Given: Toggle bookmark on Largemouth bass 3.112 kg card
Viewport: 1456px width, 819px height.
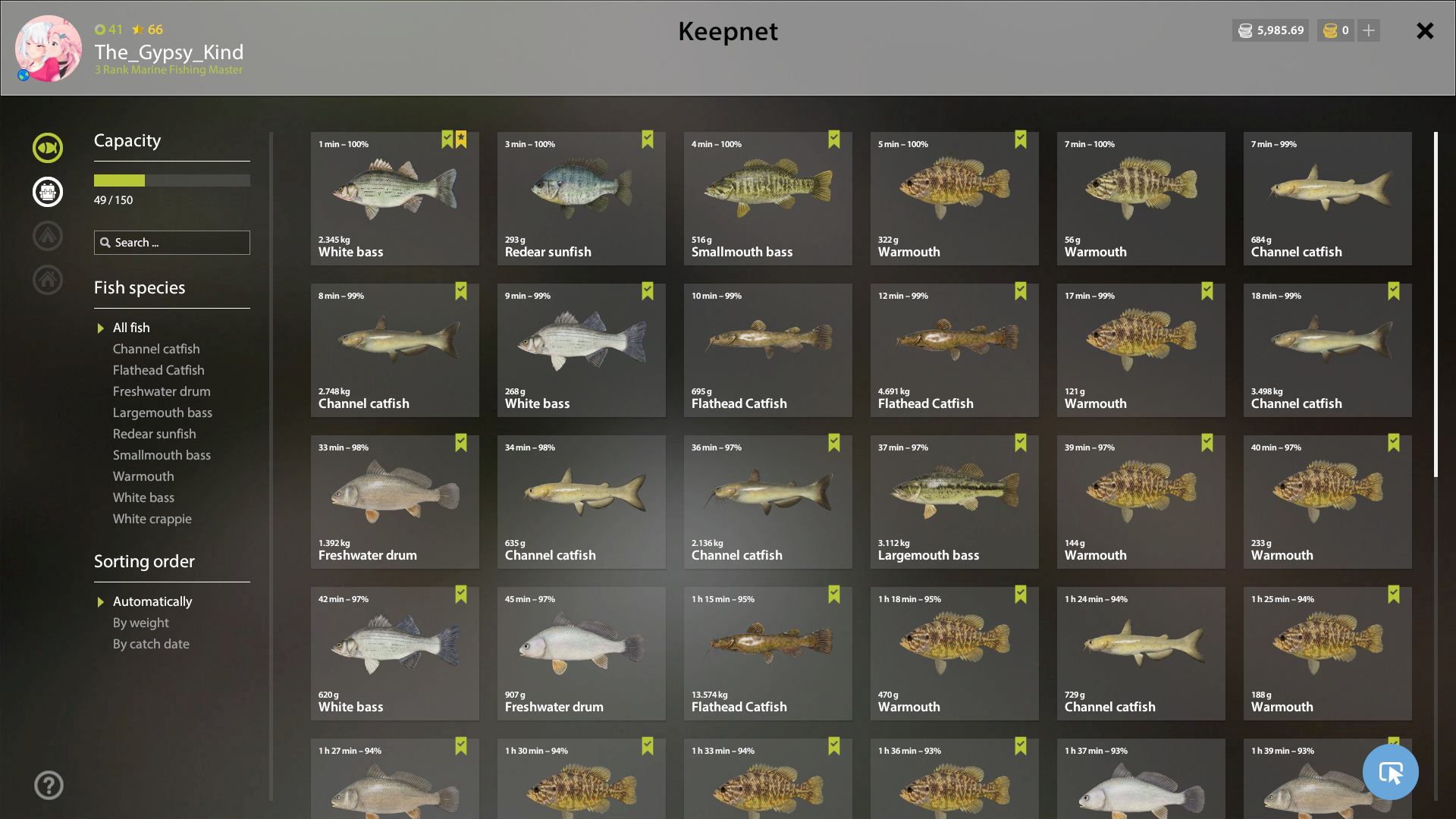Looking at the screenshot, I should click(x=1021, y=443).
